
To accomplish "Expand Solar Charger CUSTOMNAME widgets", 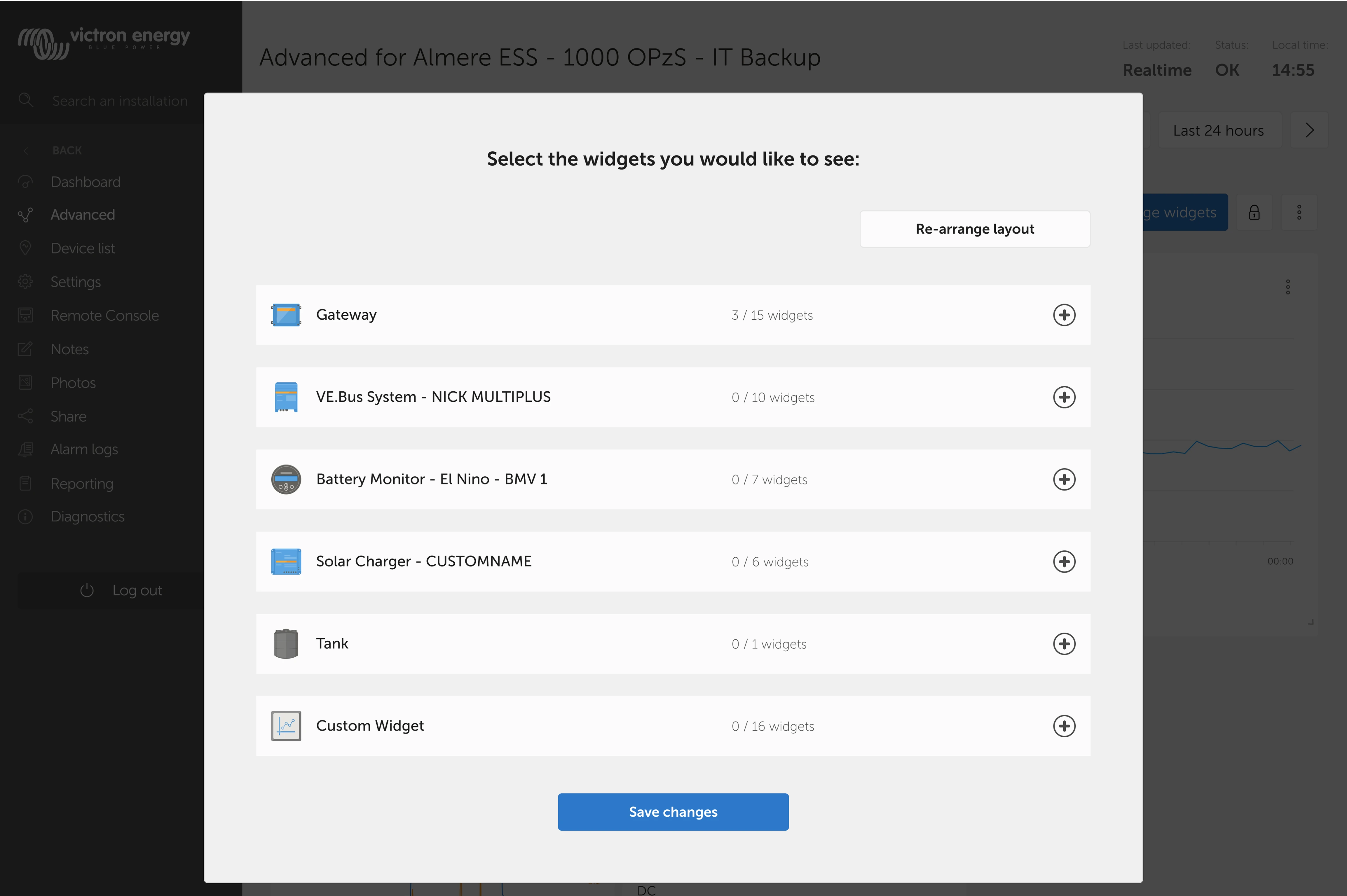I will pos(1064,562).
